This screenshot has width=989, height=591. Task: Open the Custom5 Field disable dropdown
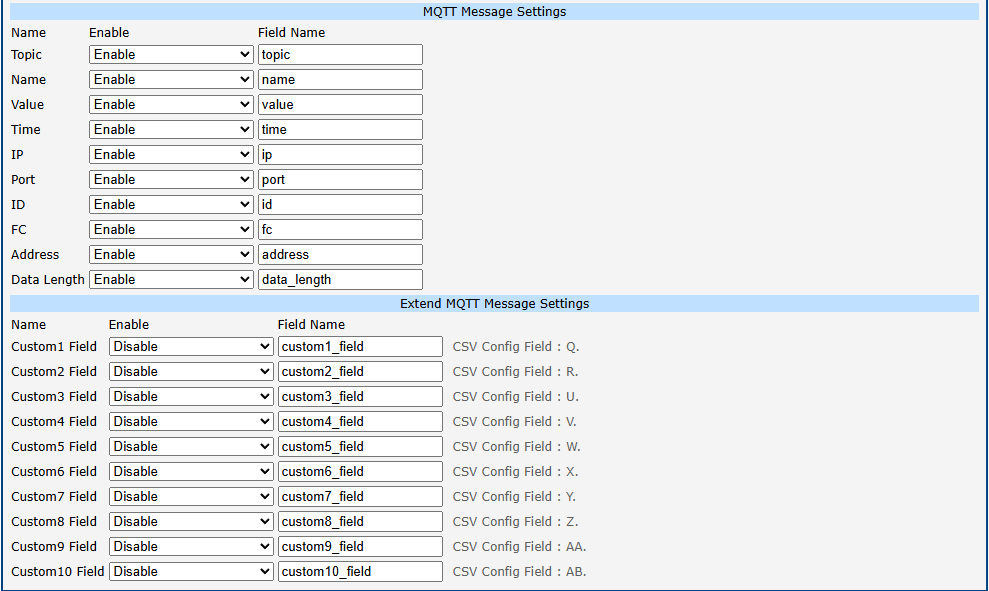pos(191,447)
